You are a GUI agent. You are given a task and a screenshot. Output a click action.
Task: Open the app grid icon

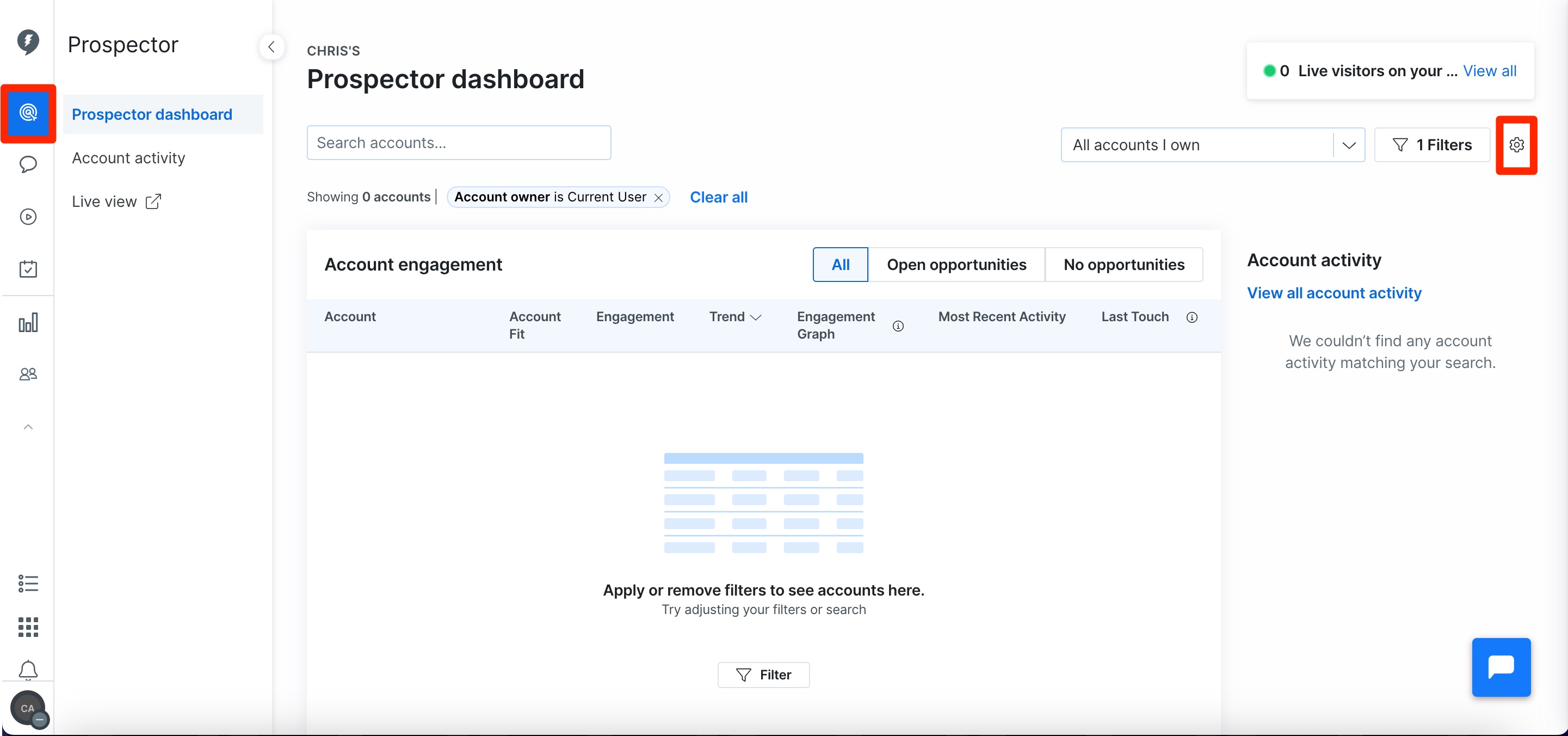[28, 627]
